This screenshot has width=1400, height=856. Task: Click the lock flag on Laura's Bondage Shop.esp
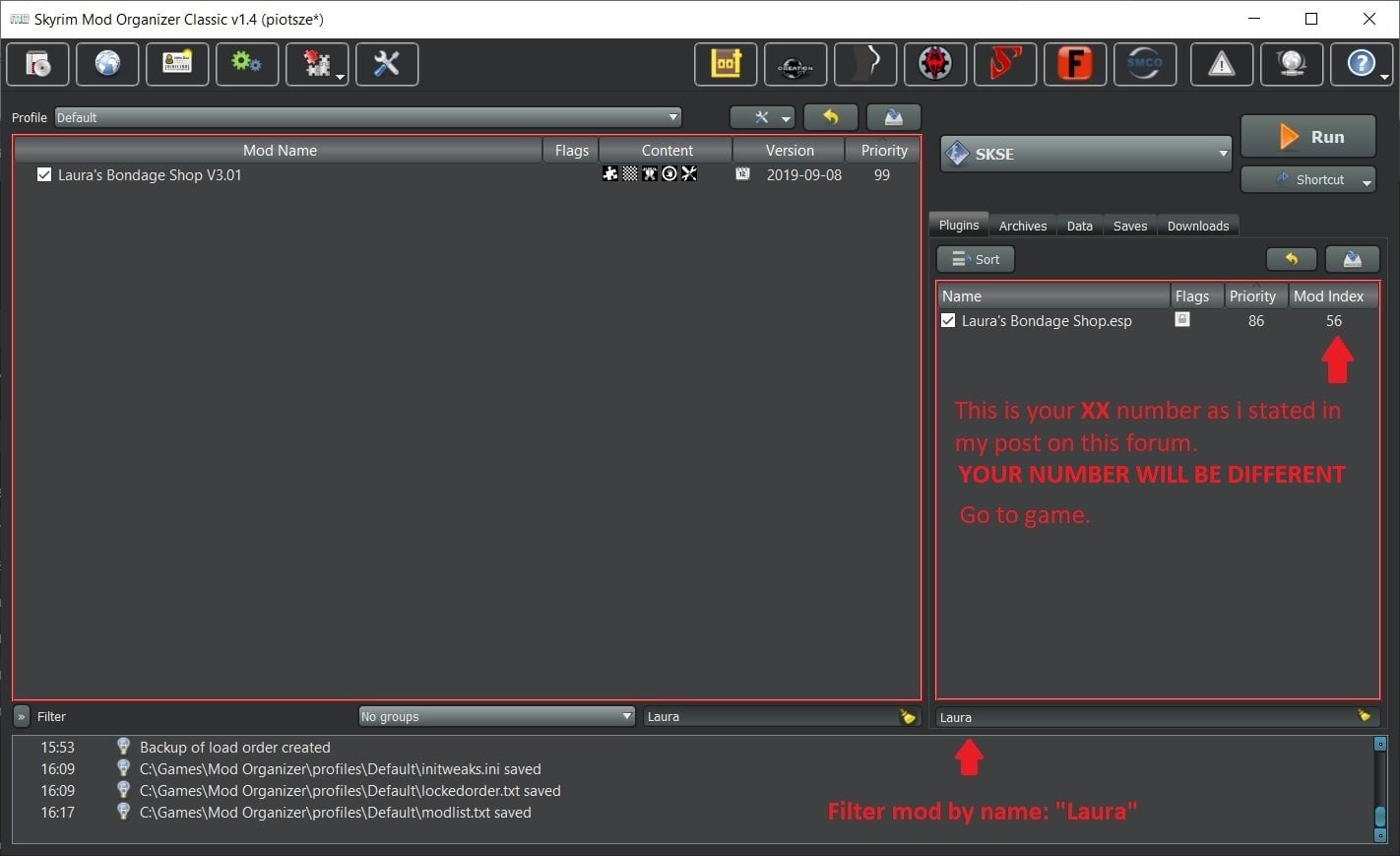click(1182, 320)
